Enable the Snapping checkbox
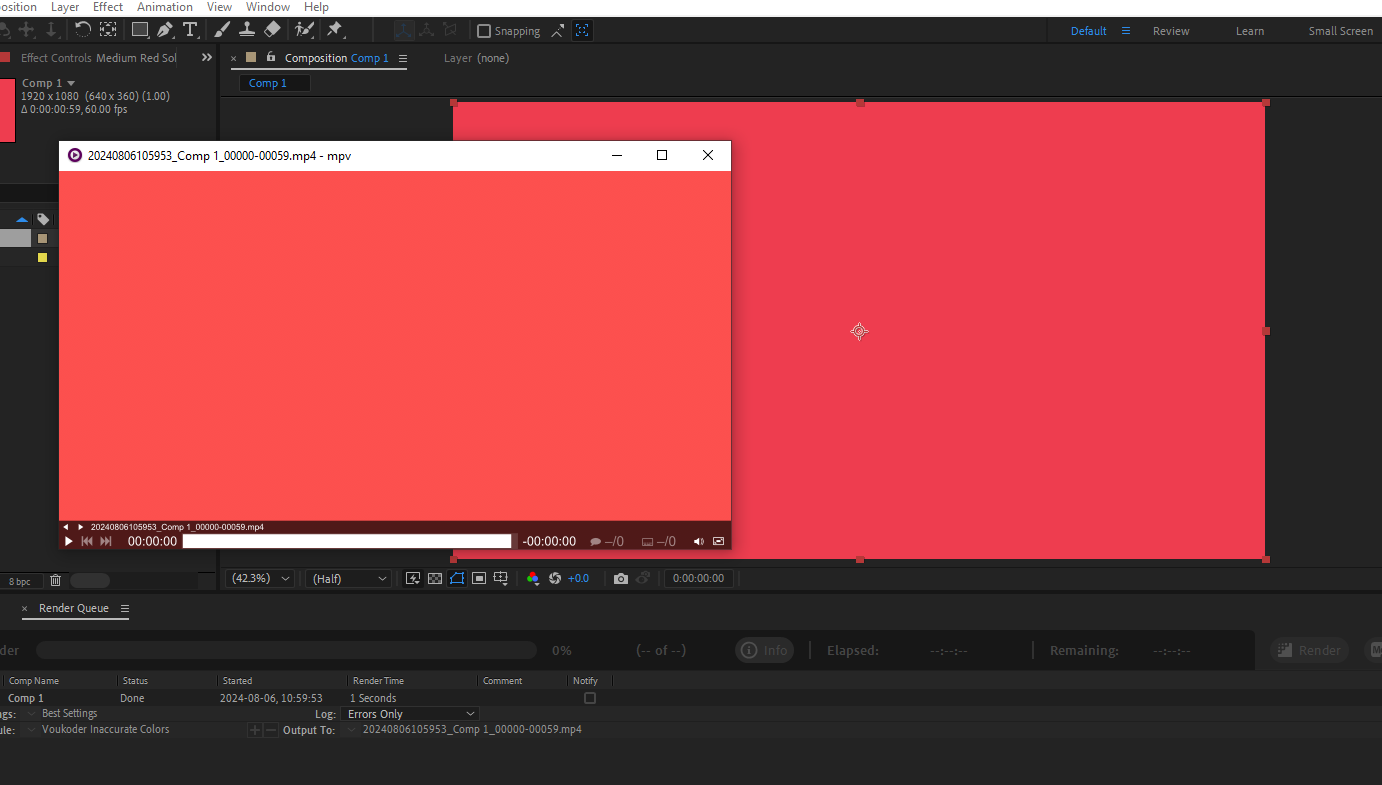This screenshot has height=785, width=1382. point(484,31)
